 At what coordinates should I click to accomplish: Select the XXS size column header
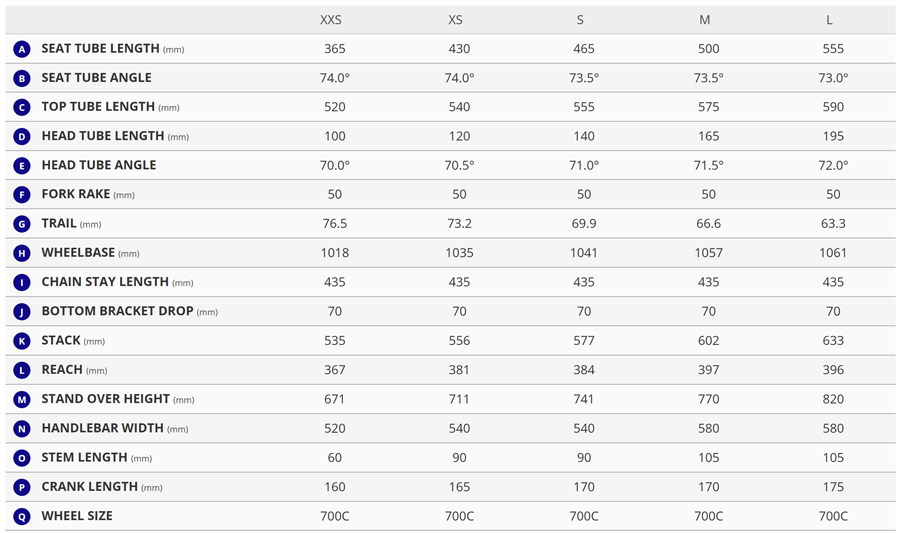point(331,20)
